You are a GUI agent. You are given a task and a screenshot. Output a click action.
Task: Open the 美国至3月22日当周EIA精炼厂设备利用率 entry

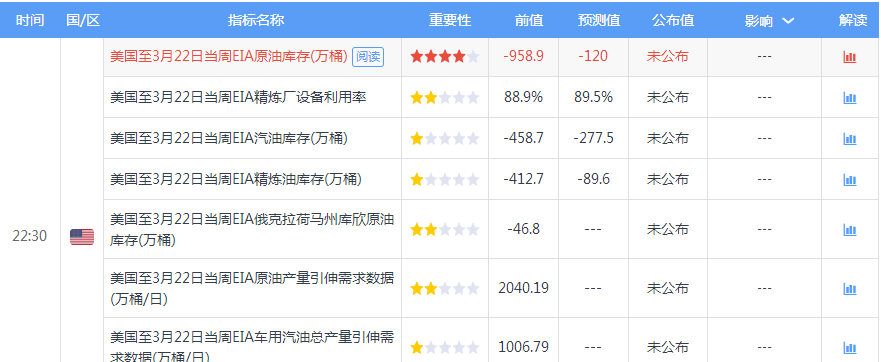(x=238, y=97)
